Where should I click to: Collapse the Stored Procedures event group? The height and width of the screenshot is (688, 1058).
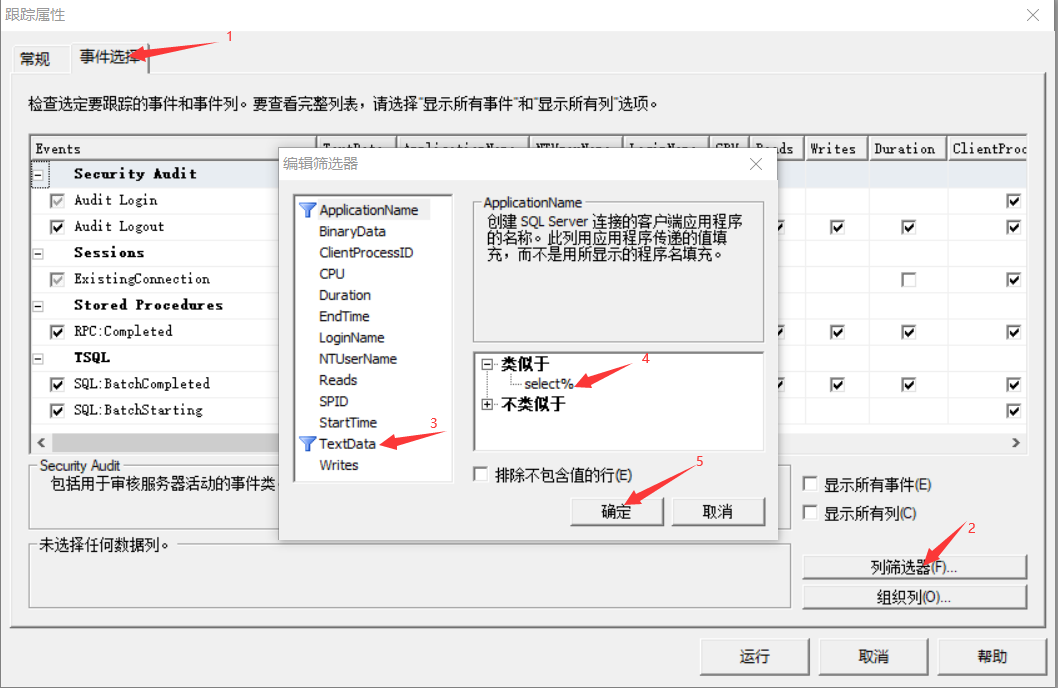(38, 306)
